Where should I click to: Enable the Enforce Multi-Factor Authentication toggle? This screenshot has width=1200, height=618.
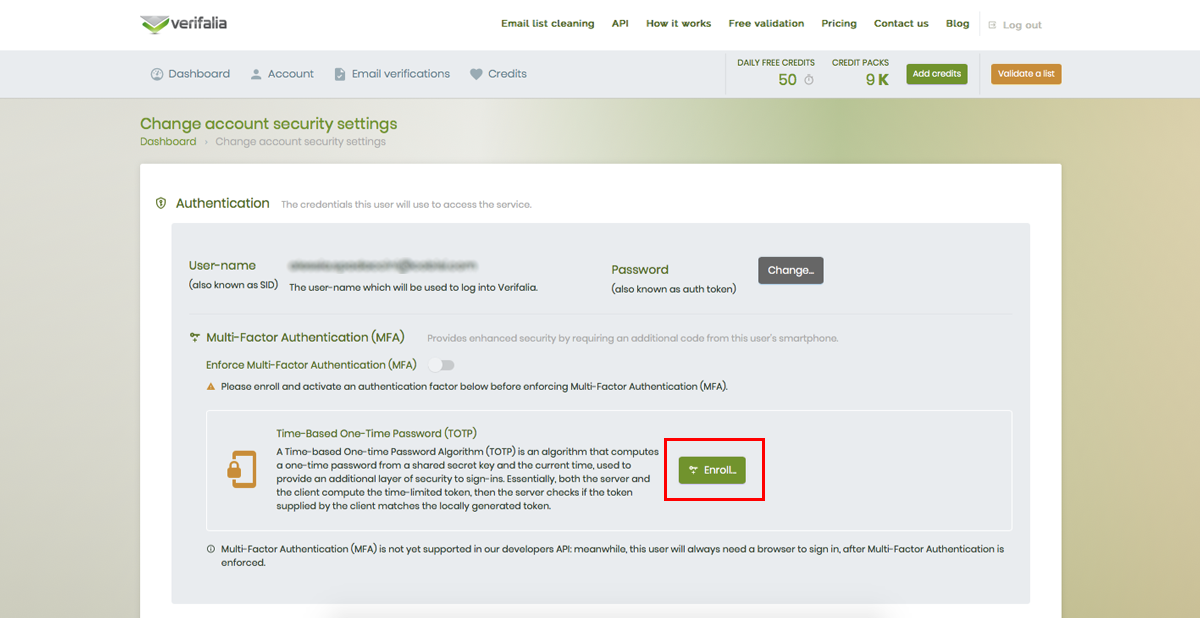click(x=441, y=365)
